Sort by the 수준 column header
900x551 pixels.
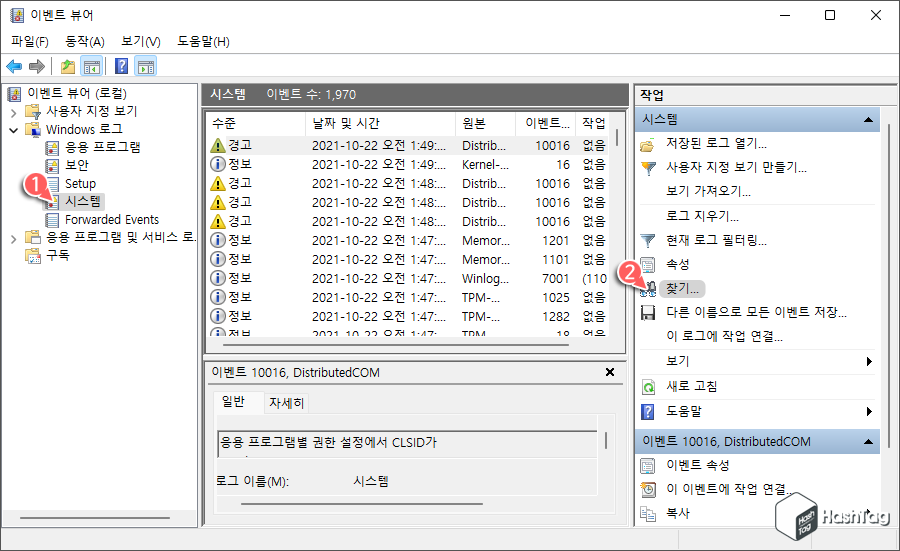click(x=256, y=123)
